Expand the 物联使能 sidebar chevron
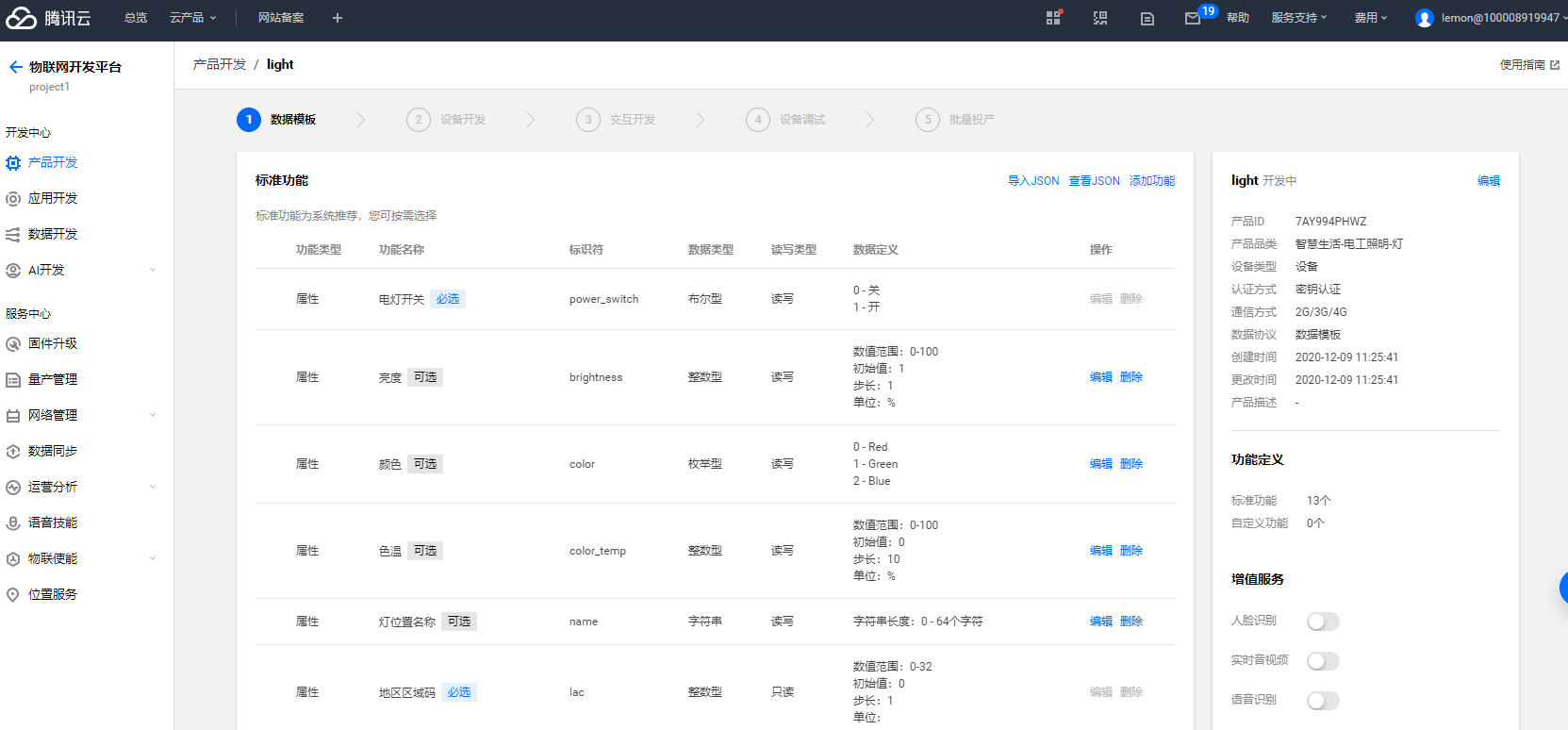The image size is (1568, 730). coord(153,559)
